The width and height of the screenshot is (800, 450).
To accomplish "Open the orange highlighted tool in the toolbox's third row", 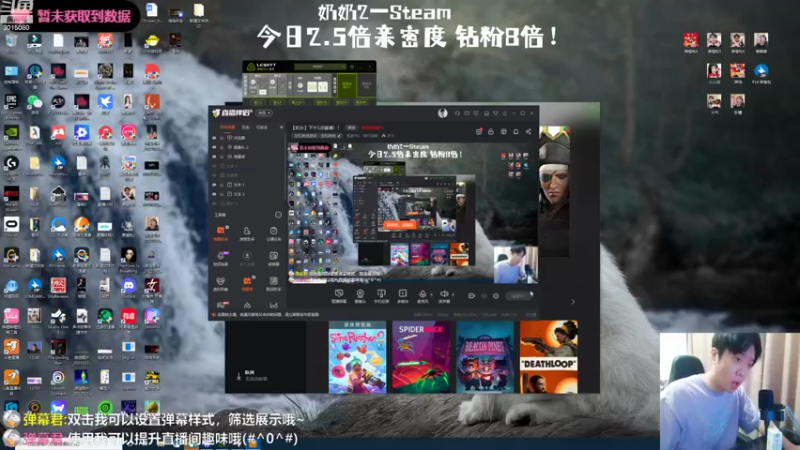I will (247, 284).
